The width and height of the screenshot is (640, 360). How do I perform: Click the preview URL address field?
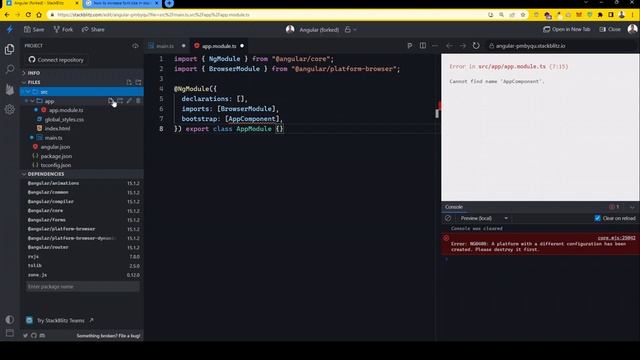[x=561, y=46]
